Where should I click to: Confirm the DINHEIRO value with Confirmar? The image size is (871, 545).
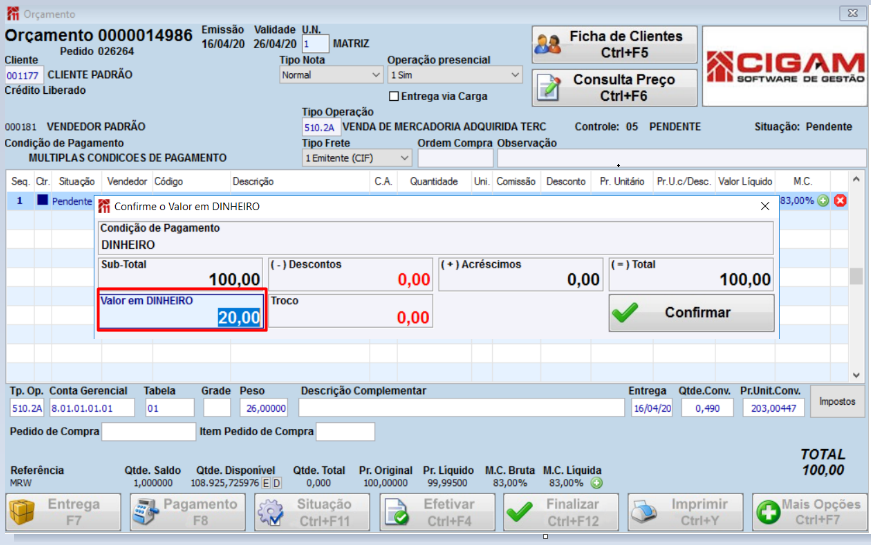coord(692,313)
